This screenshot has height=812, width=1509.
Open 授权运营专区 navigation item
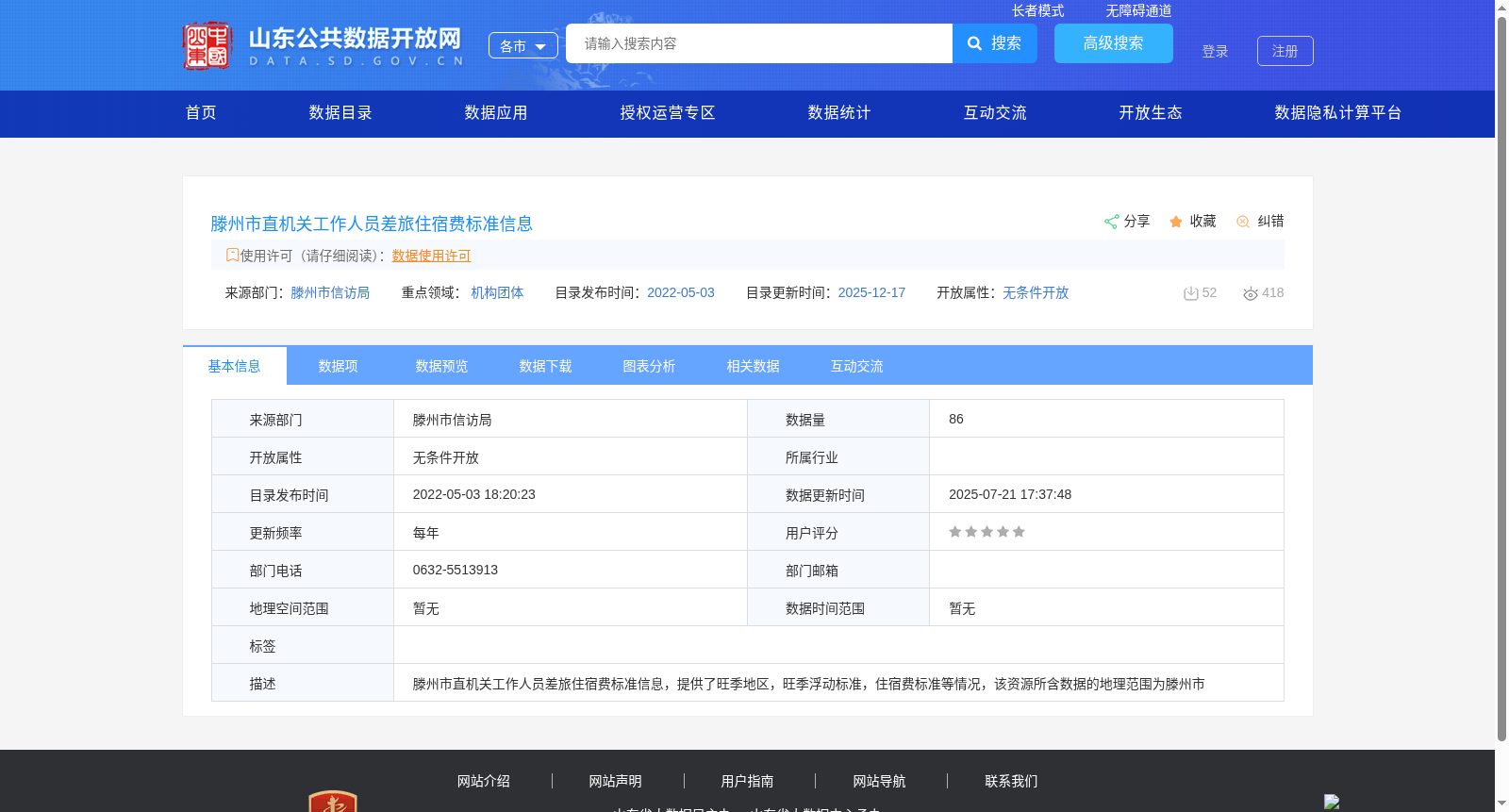click(x=668, y=113)
